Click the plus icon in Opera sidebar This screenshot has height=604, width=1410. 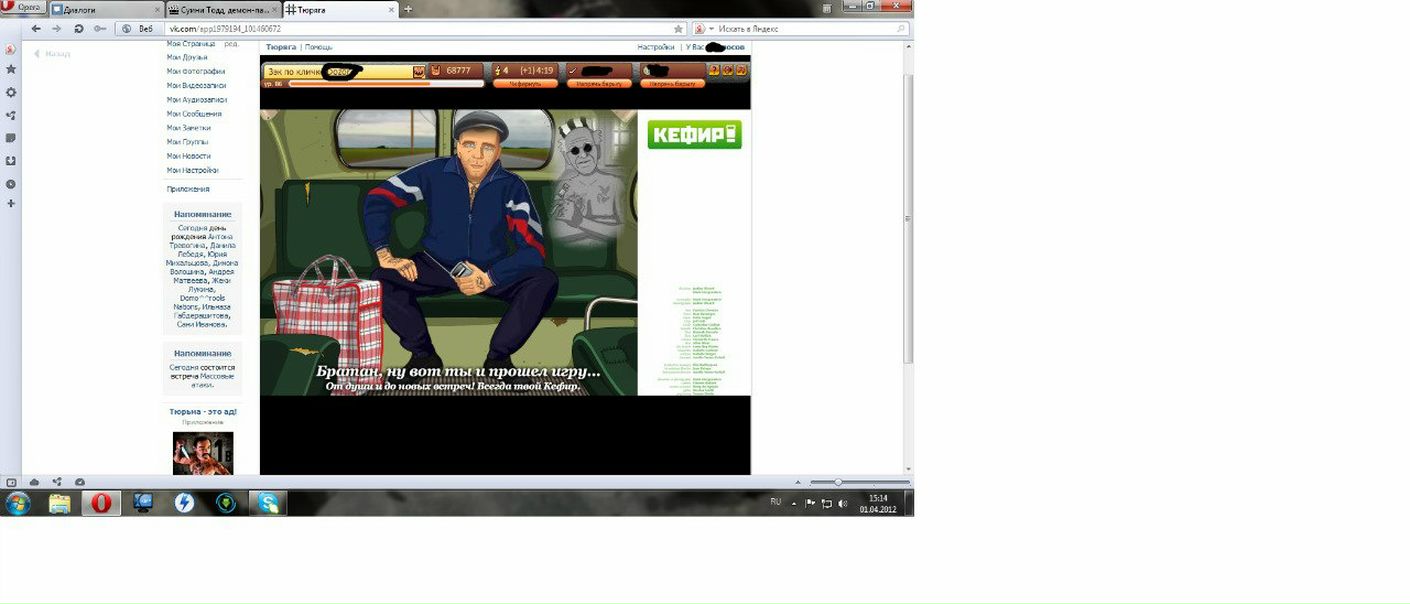coord(11,204)
